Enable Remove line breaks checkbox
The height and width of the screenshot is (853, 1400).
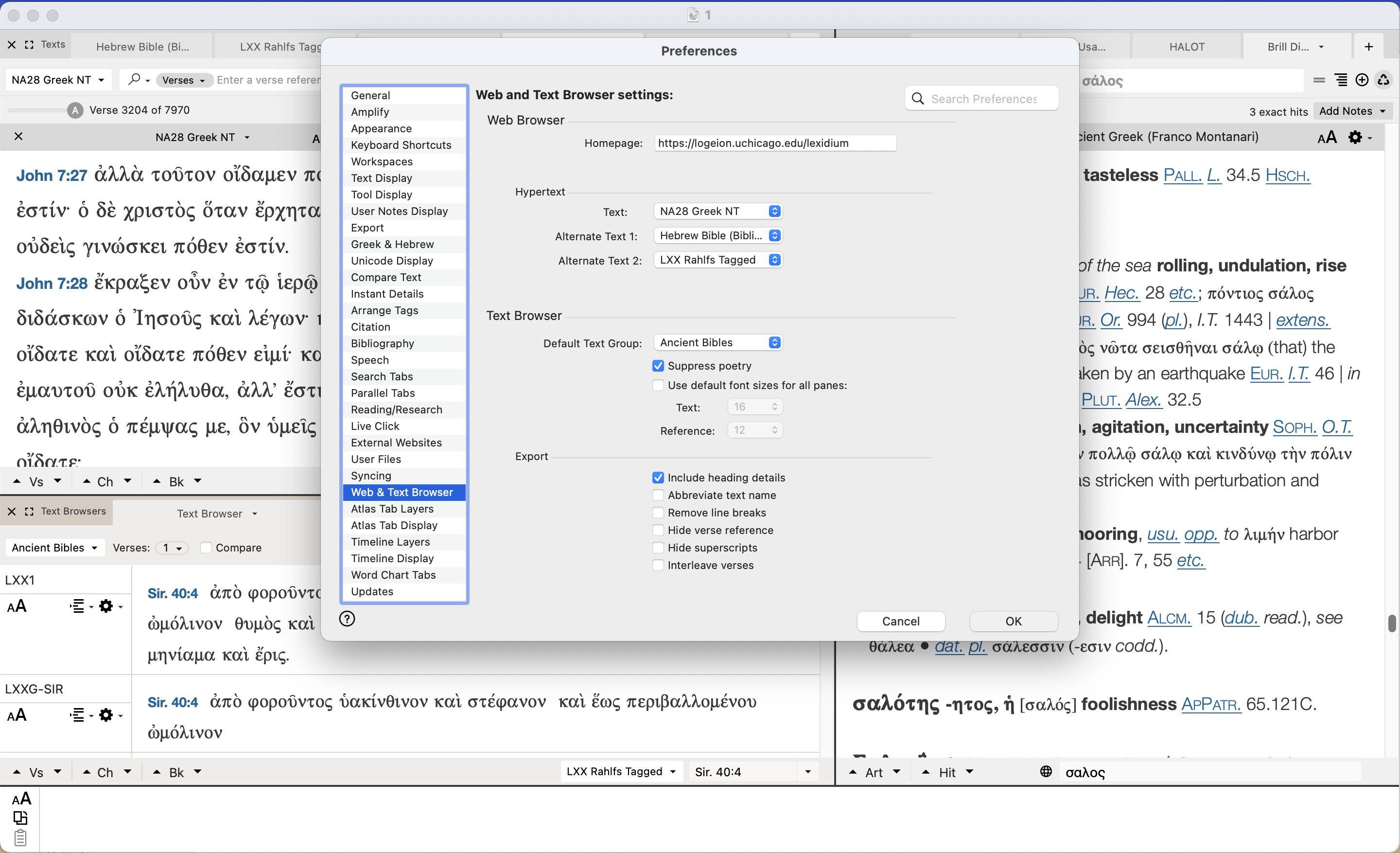658,513
